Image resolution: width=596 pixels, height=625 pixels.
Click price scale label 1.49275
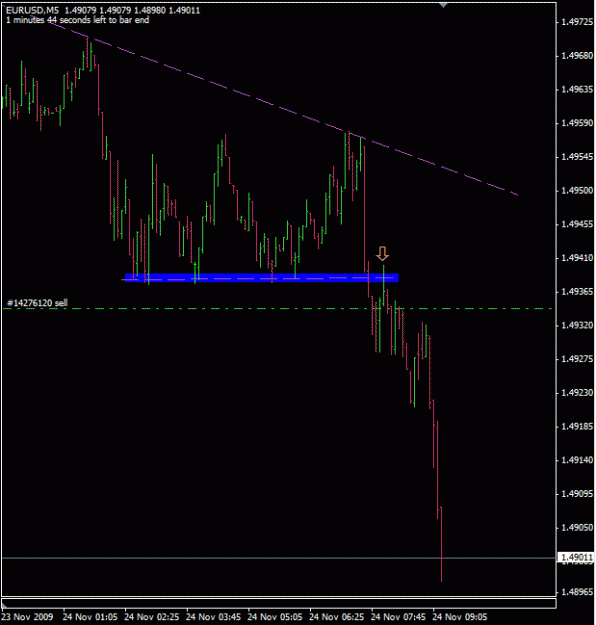577,359
